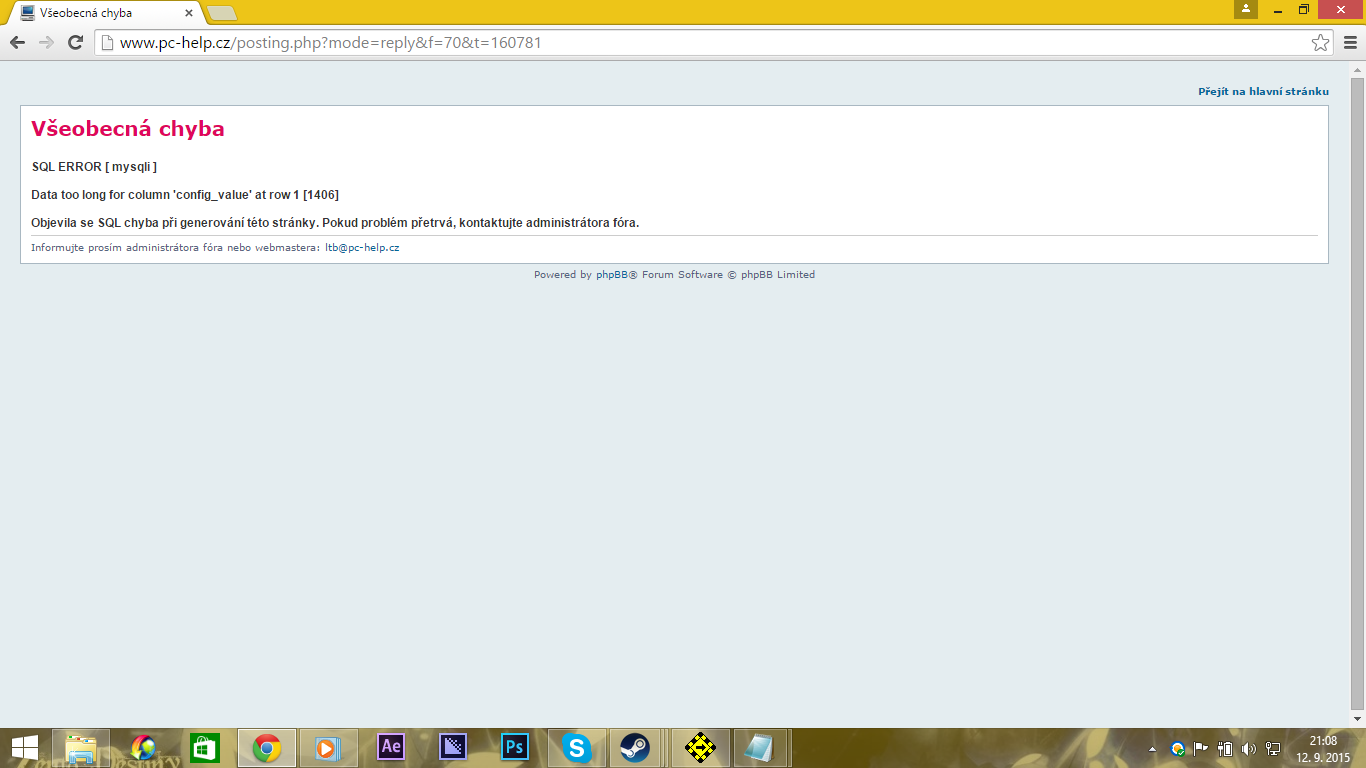Go back to the previous page
The height and width of the screenshot is (768, 1366).
17,42
